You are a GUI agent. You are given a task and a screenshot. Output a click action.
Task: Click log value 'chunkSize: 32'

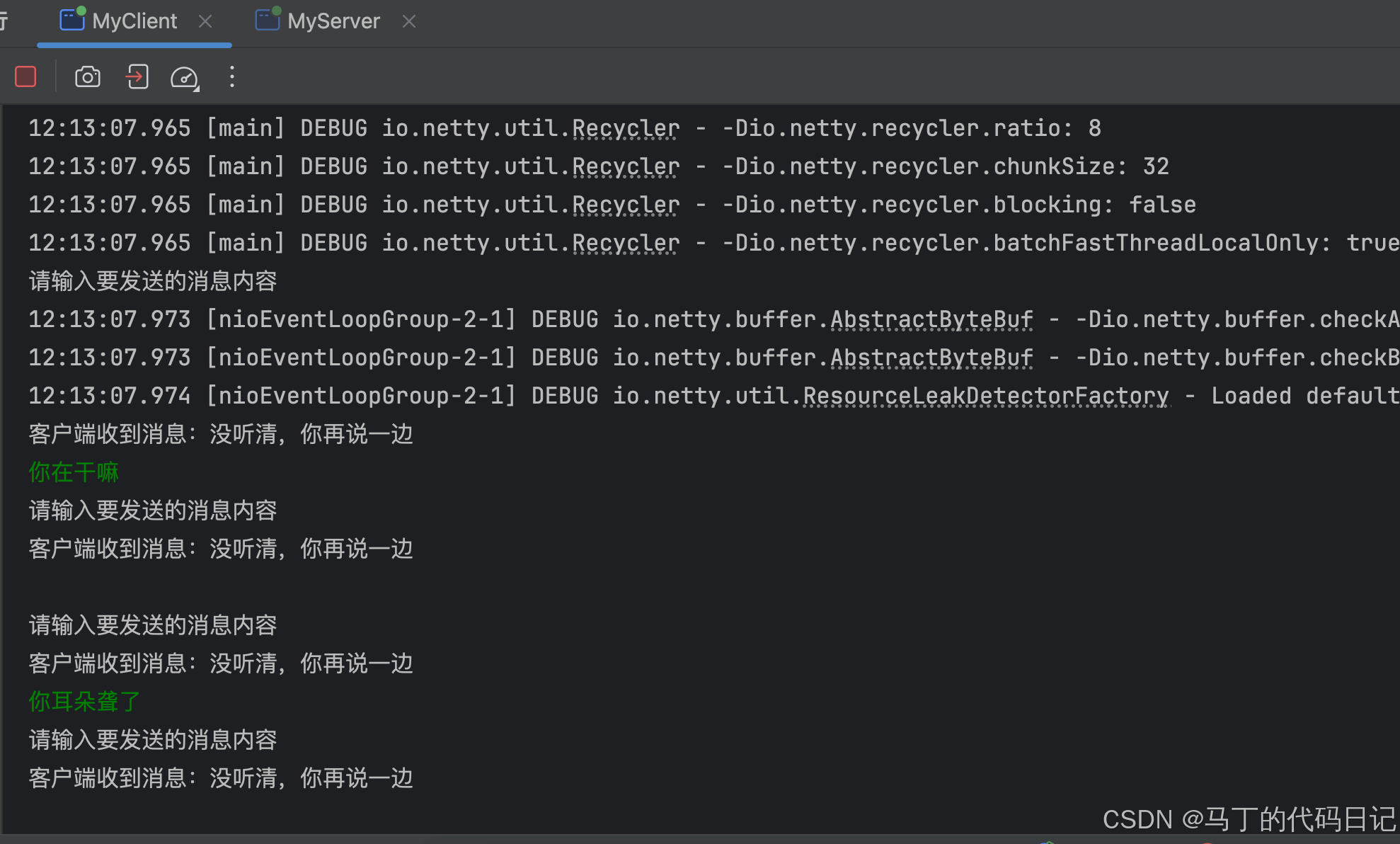pyautogui.click(x=1081, y=166)
